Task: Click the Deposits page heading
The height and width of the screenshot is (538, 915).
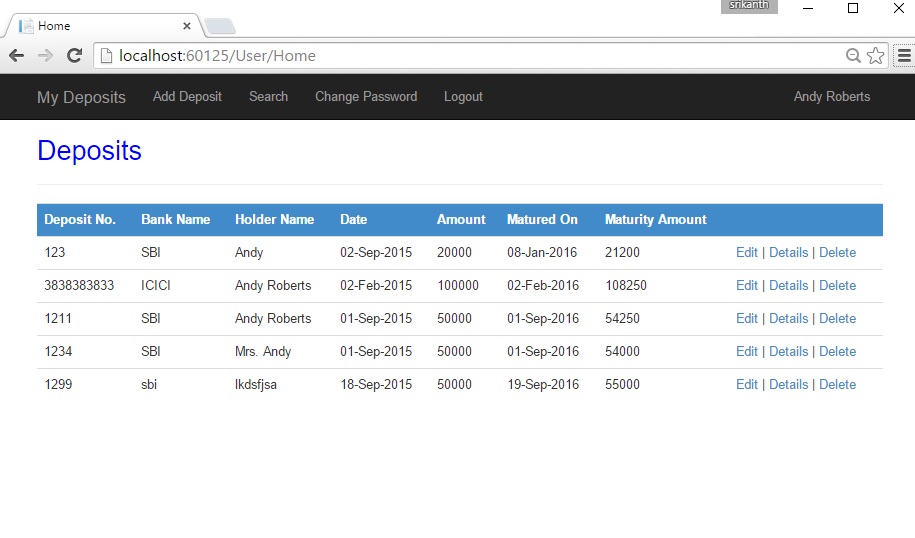Action: (x=89, y=151)
